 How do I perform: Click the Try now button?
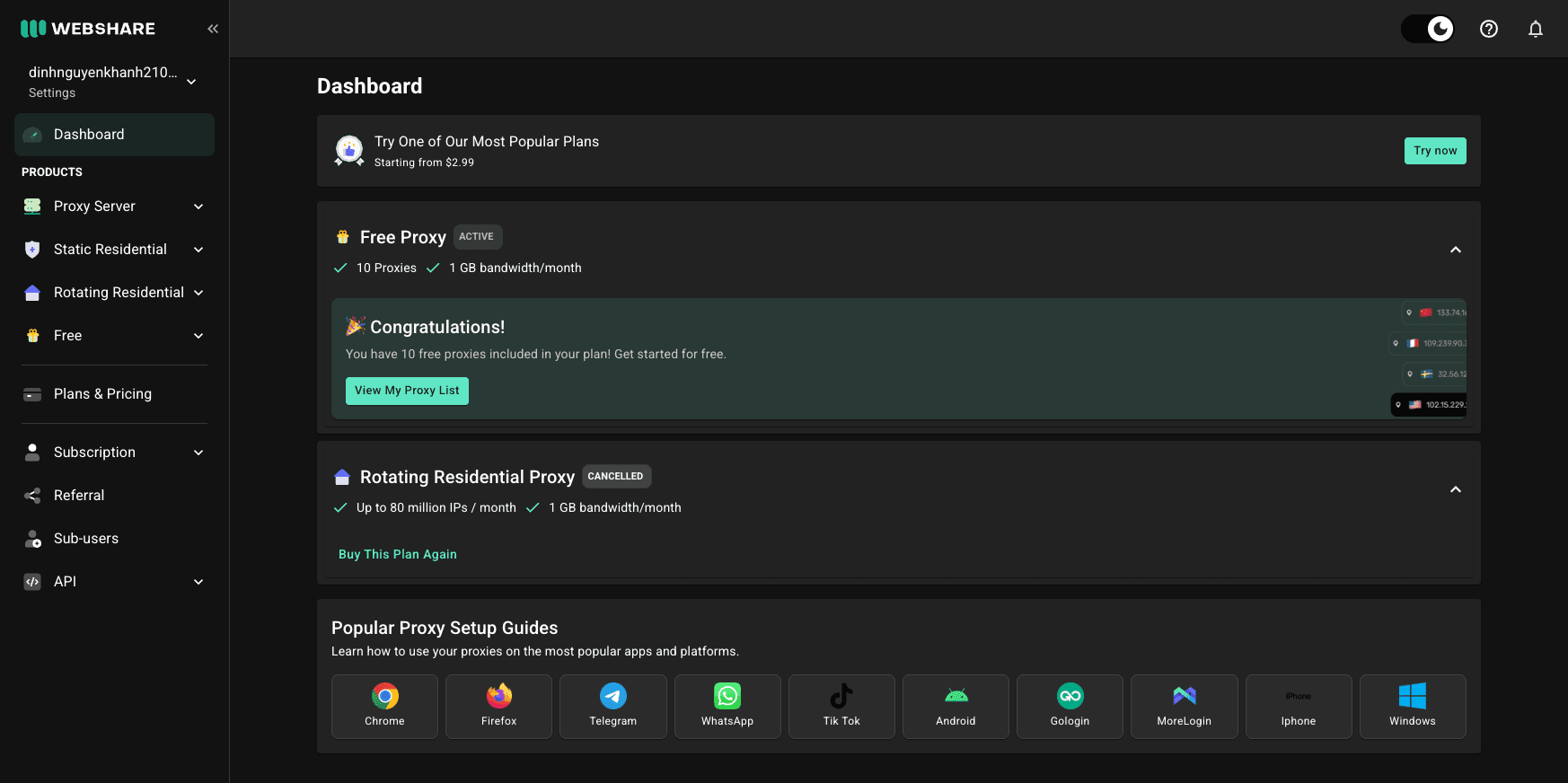click(1435, 151)
